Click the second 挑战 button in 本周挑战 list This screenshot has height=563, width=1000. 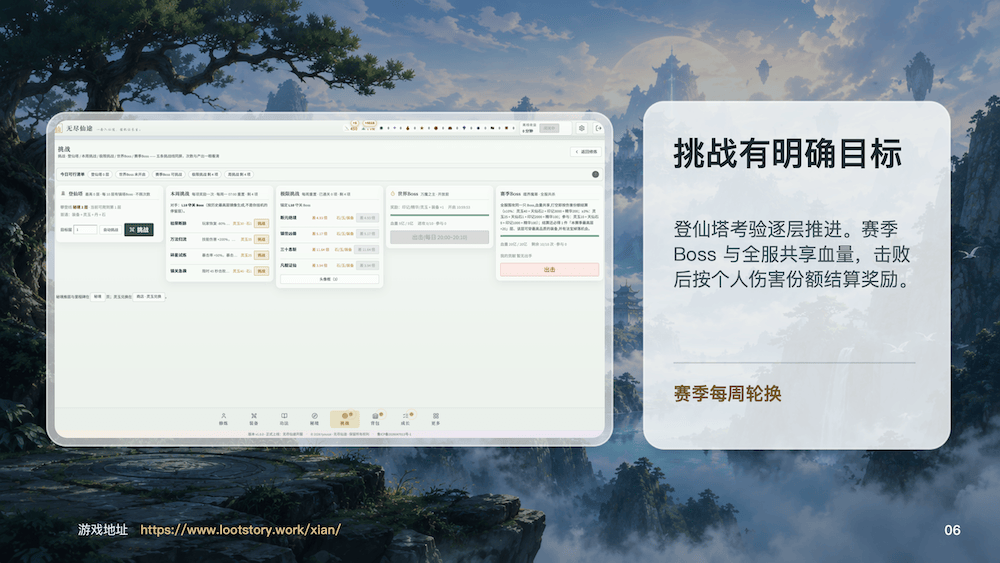point(261,239)
